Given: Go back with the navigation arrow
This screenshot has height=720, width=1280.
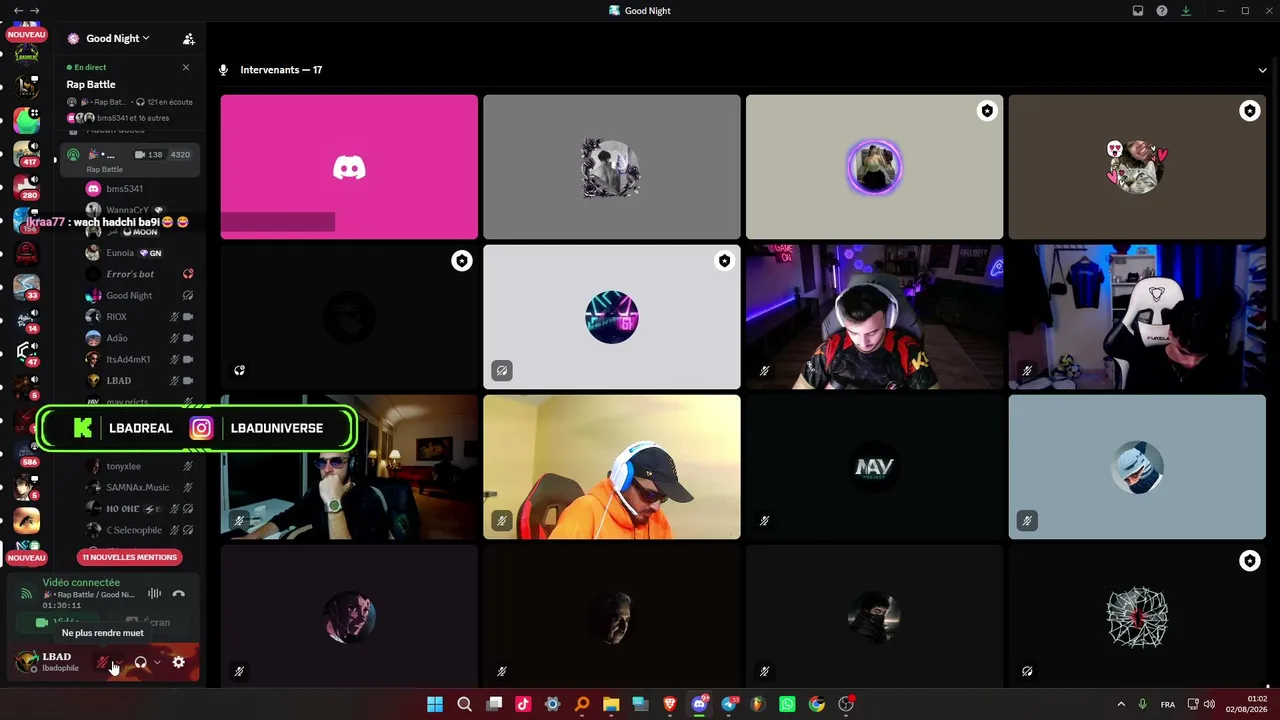Looking at the screenshot, I should coord(18,10).
